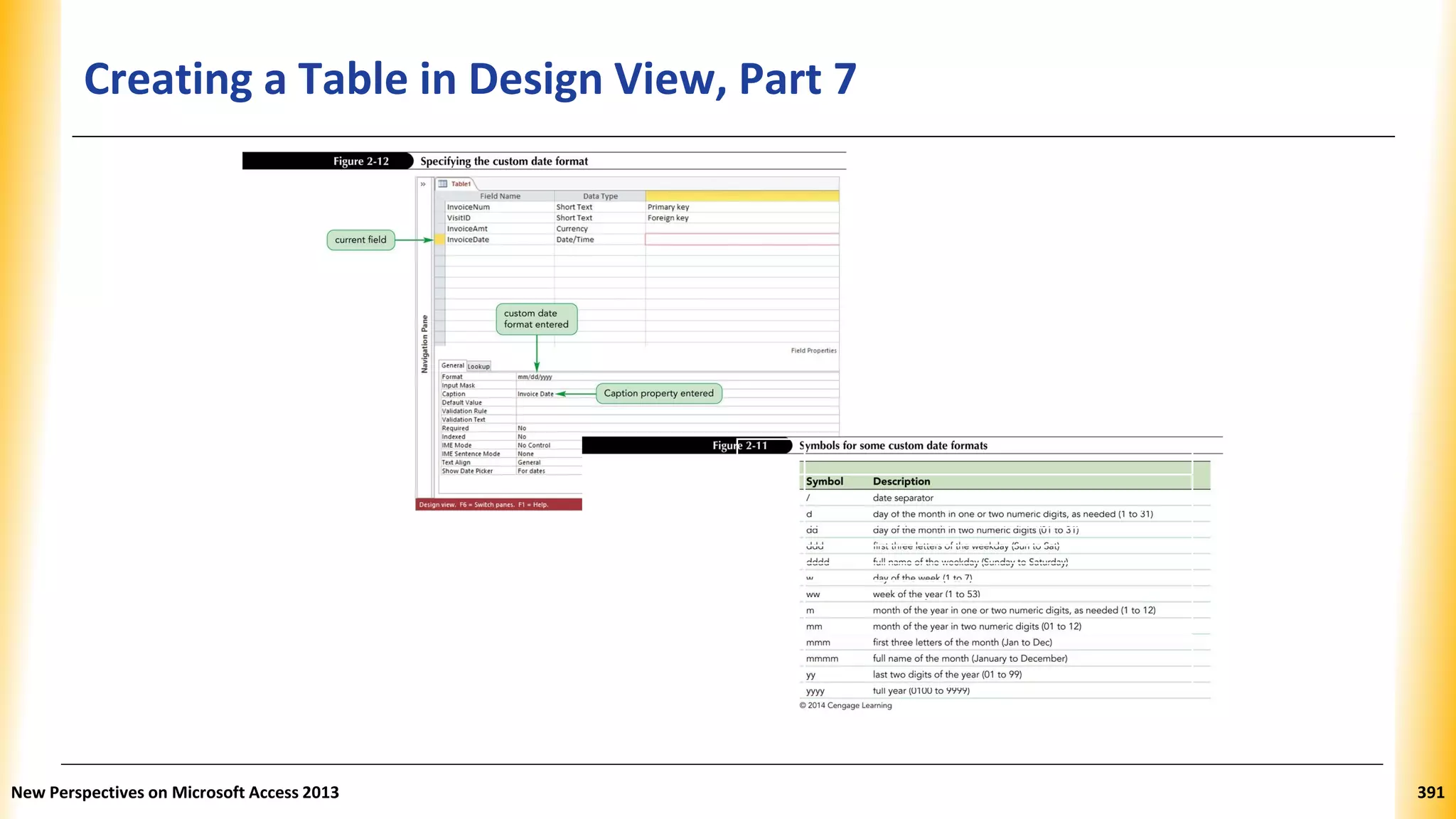Select the Table1 document tab
Screen dimensions: 1456x819
461,184
